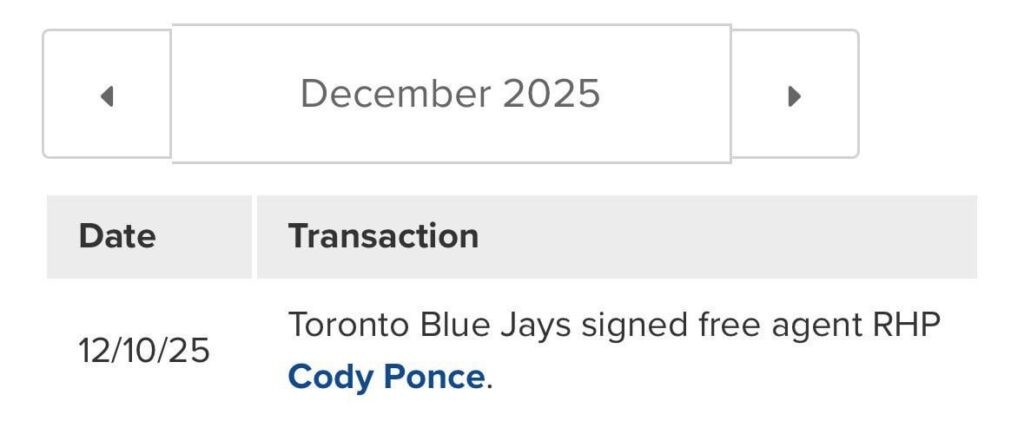This screenshot has width=1024, height=441.
Task: Select the December 2025 month selector
Action: tap(451, 93)
